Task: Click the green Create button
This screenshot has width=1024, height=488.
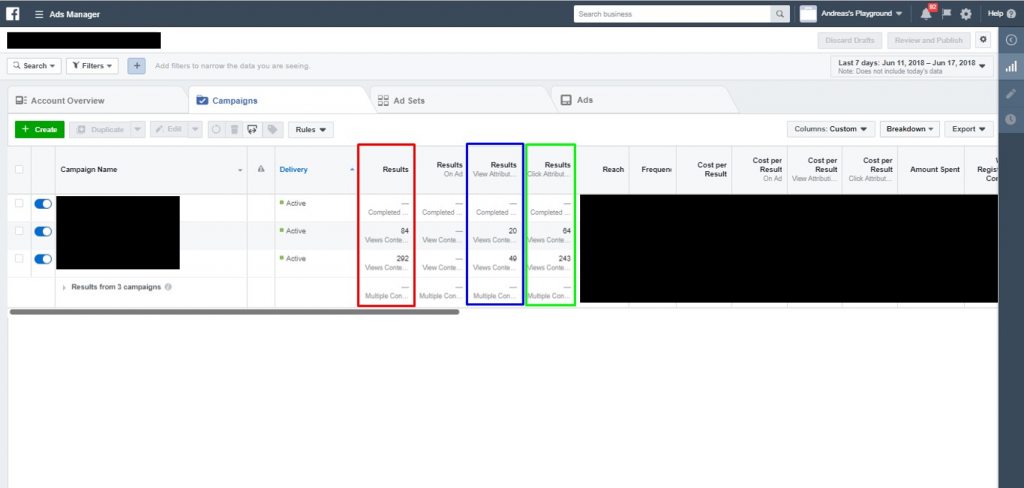Action: coord(40,129)
